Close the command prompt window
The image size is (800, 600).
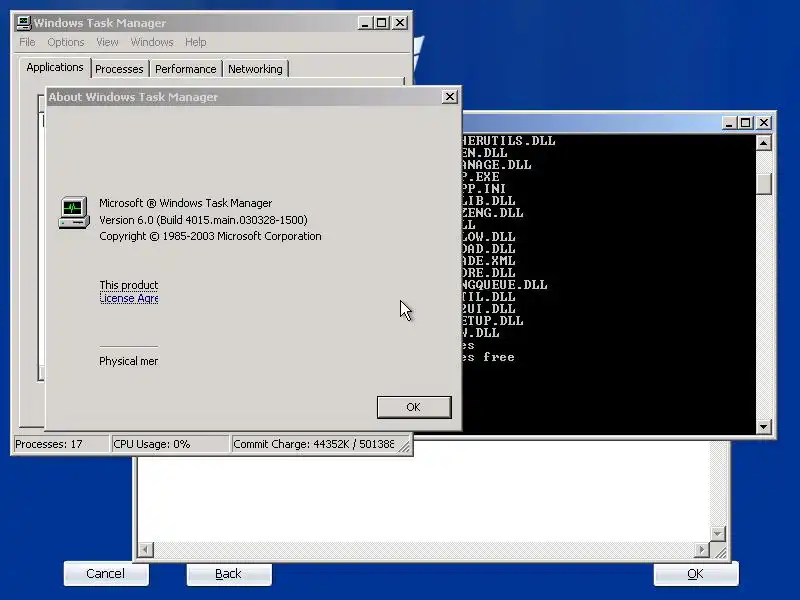764,123
